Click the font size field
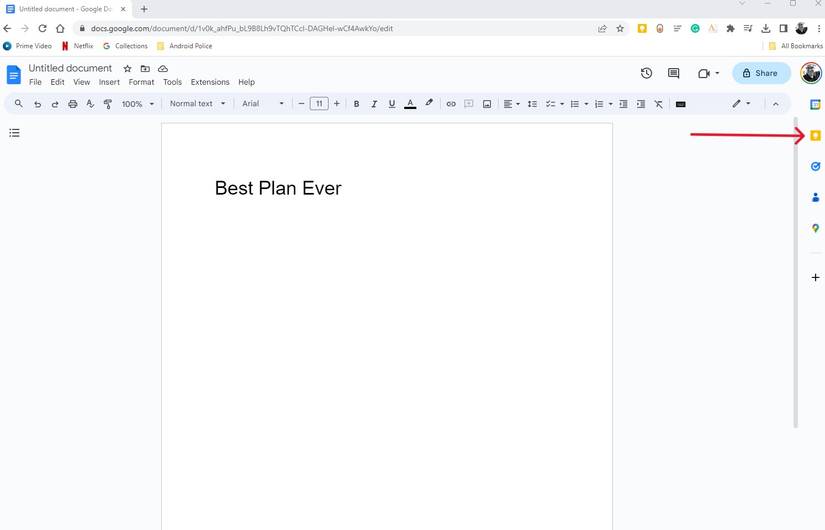This screenshot has height=530, width=825. [x=319, y=104]
